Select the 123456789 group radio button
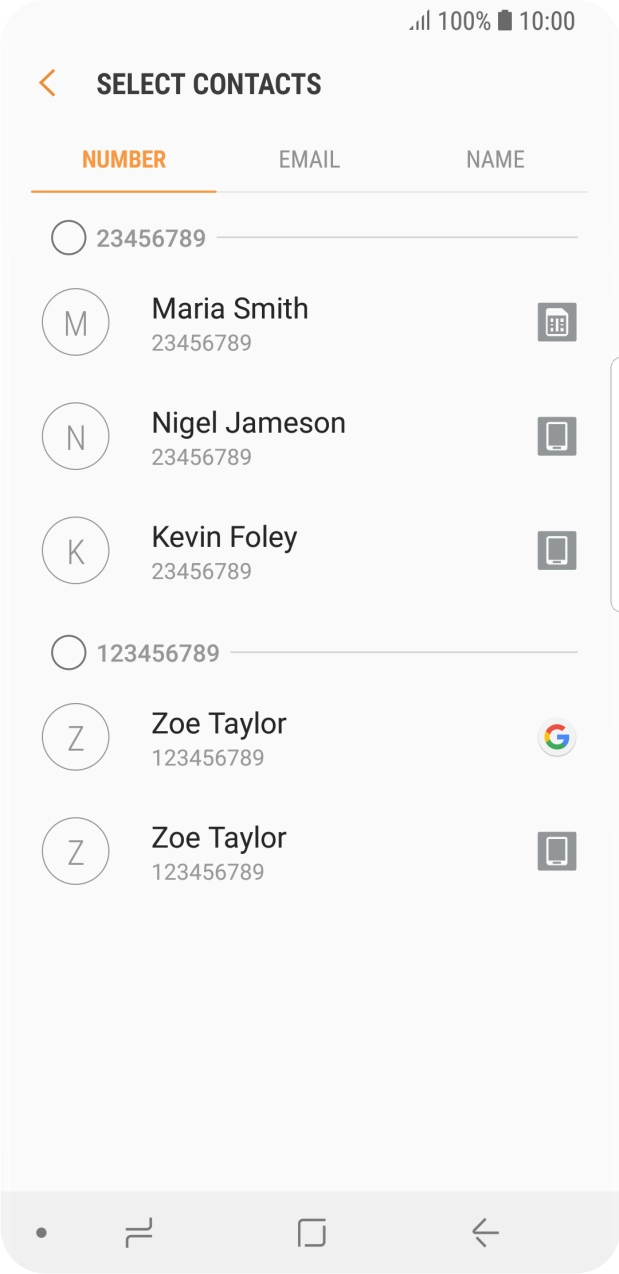Screen dimensions: 619x1274 tap(68, 653)
